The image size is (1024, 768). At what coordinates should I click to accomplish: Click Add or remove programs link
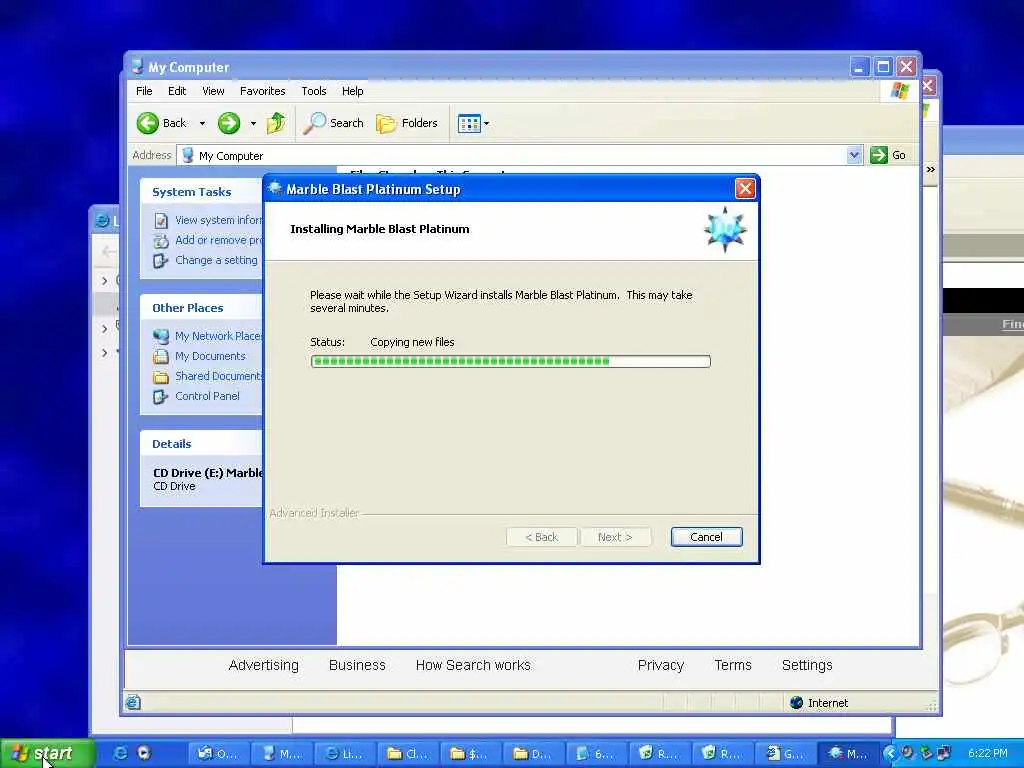coord(219,240)
